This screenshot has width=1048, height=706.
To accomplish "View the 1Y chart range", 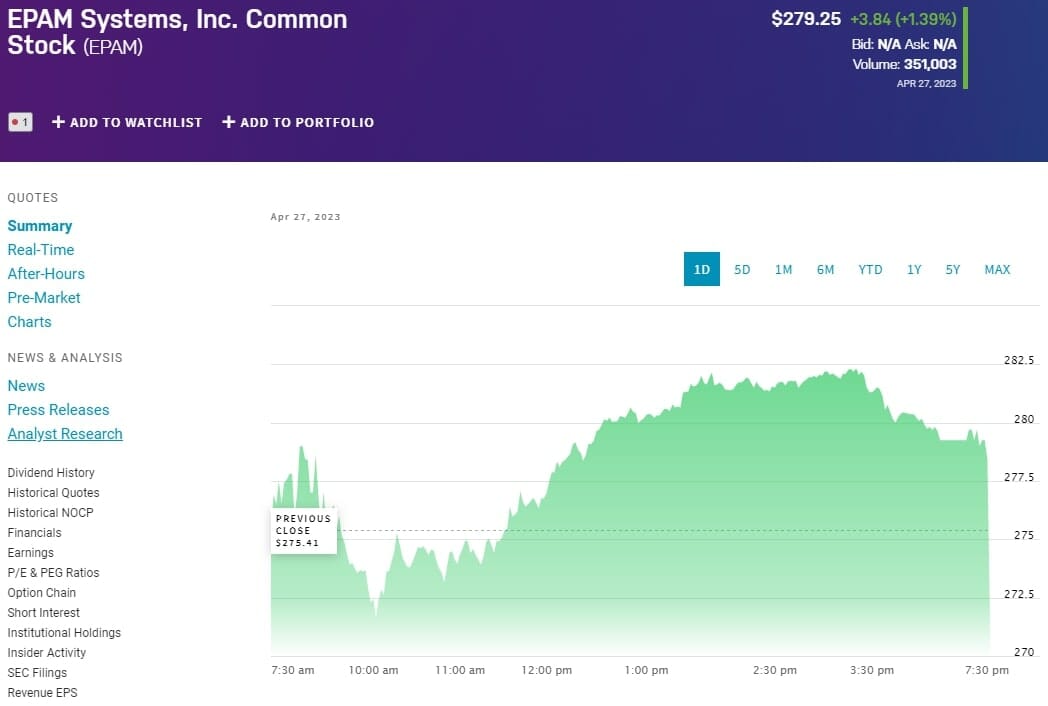I will coord(914,269).
